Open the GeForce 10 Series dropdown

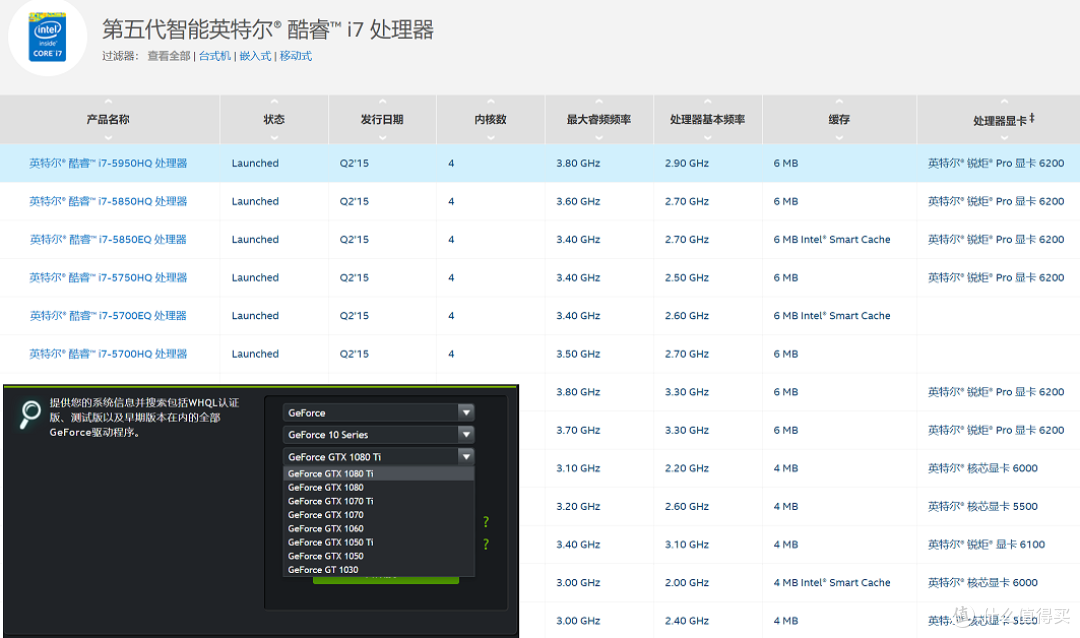(x=378, y=435)
